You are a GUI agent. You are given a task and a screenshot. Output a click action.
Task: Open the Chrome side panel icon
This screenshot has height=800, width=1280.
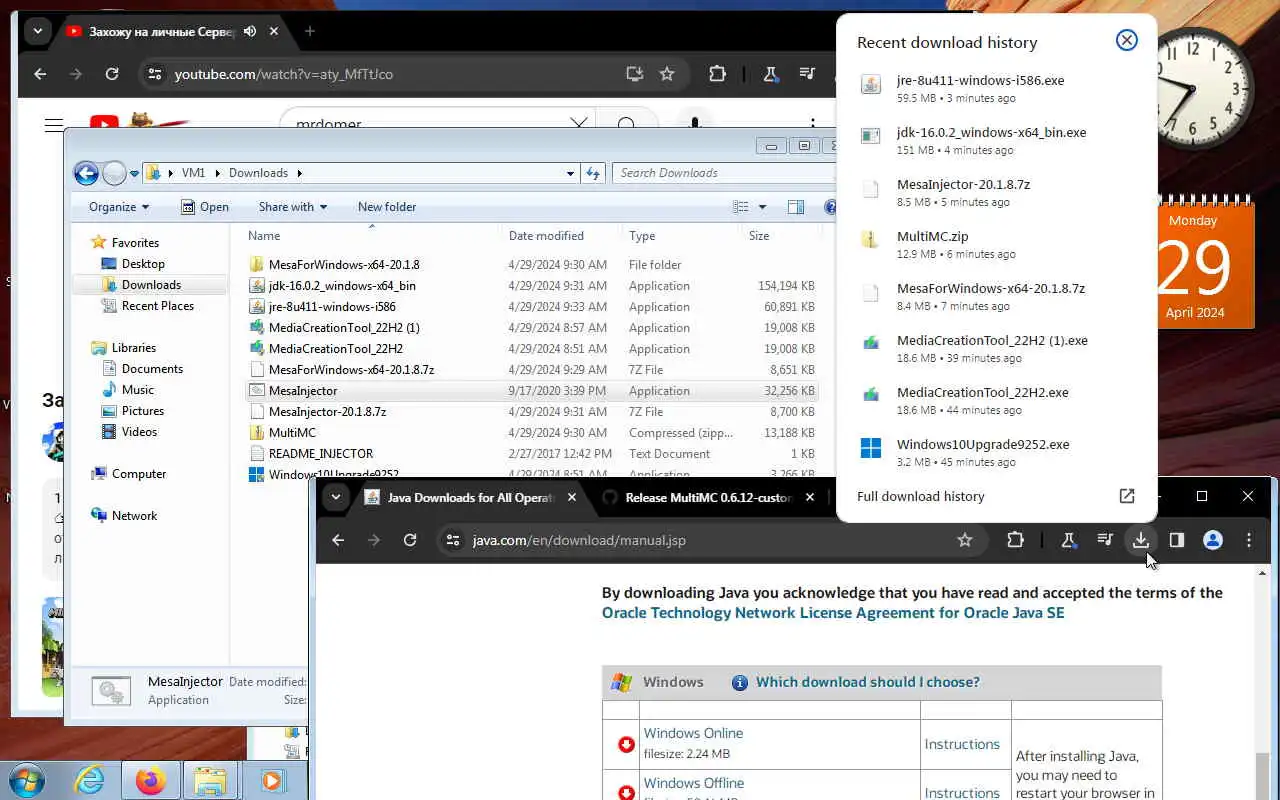[x=1177, y=540]
